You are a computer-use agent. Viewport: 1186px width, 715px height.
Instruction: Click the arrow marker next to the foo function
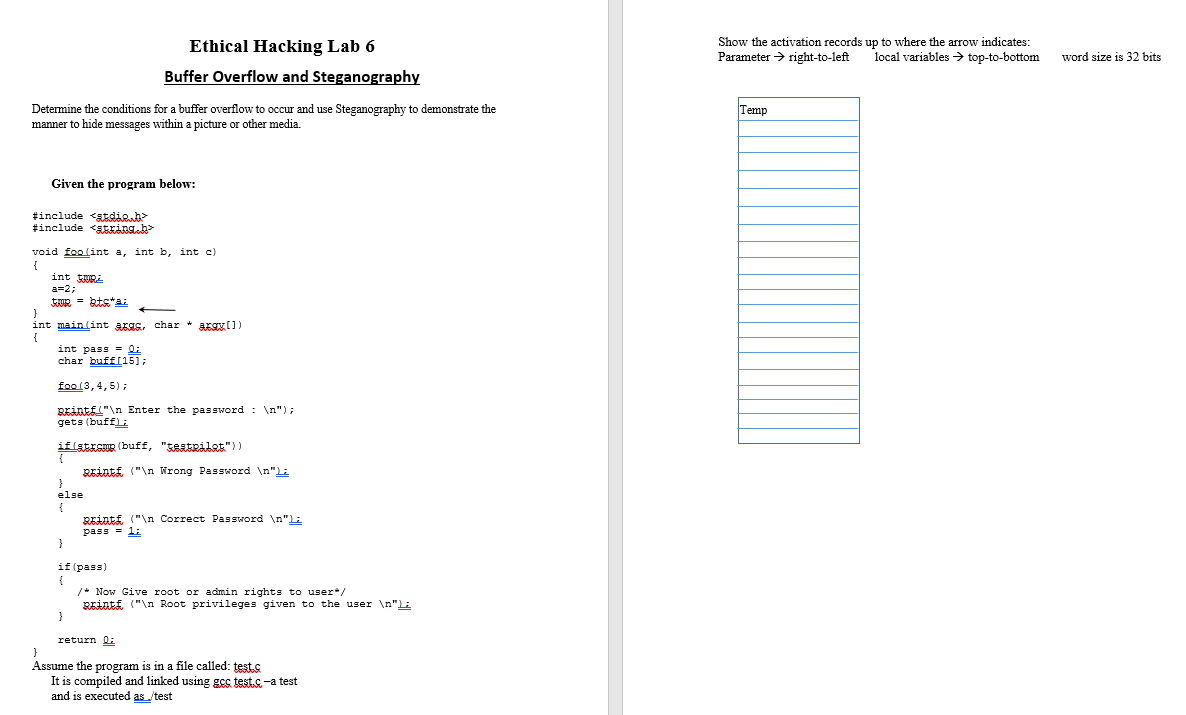(157, 311)
